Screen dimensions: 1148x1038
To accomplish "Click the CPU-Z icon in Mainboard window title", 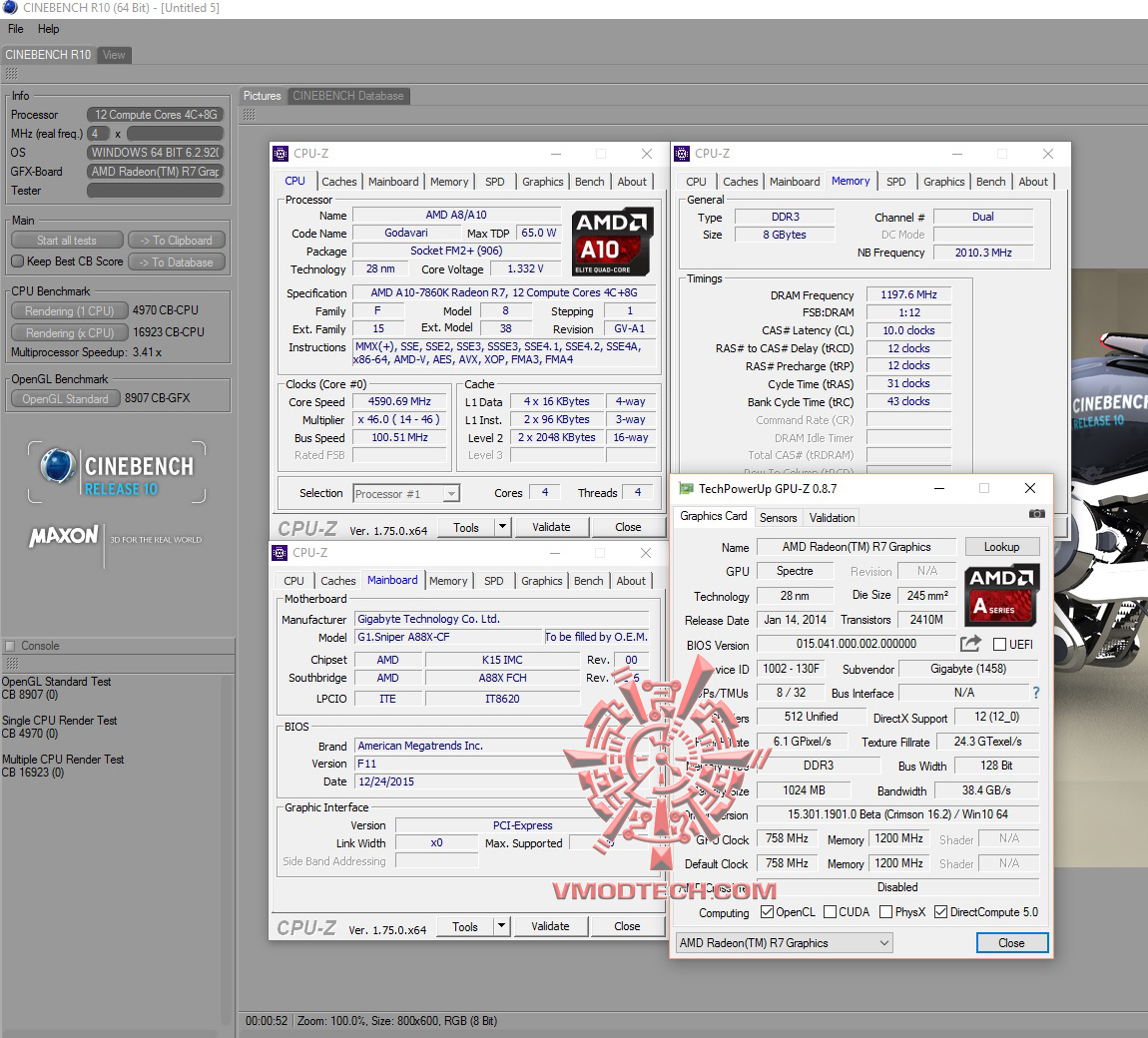I will pos(280,553).
